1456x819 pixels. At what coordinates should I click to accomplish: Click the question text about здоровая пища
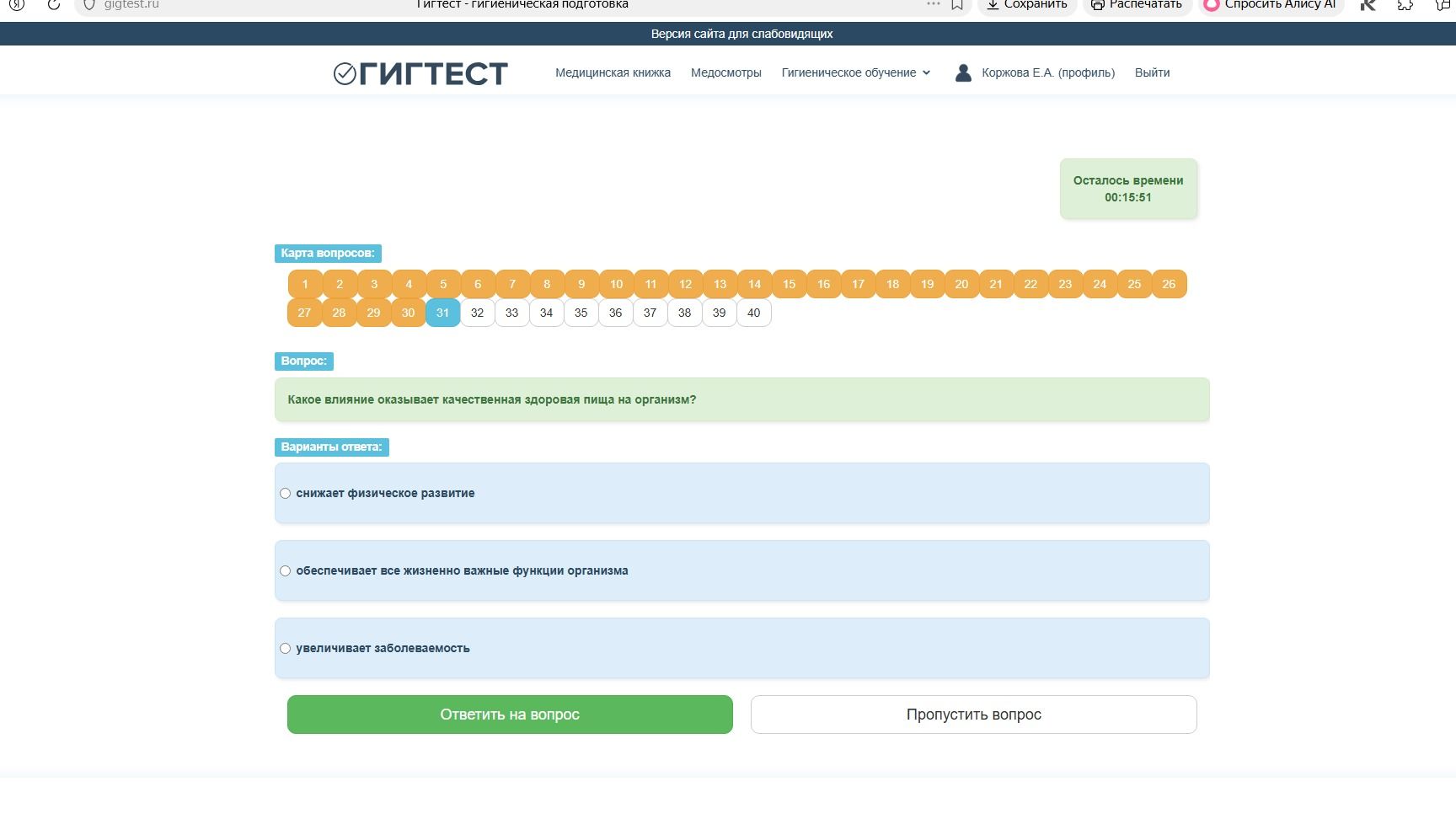[x=492, y=399]
